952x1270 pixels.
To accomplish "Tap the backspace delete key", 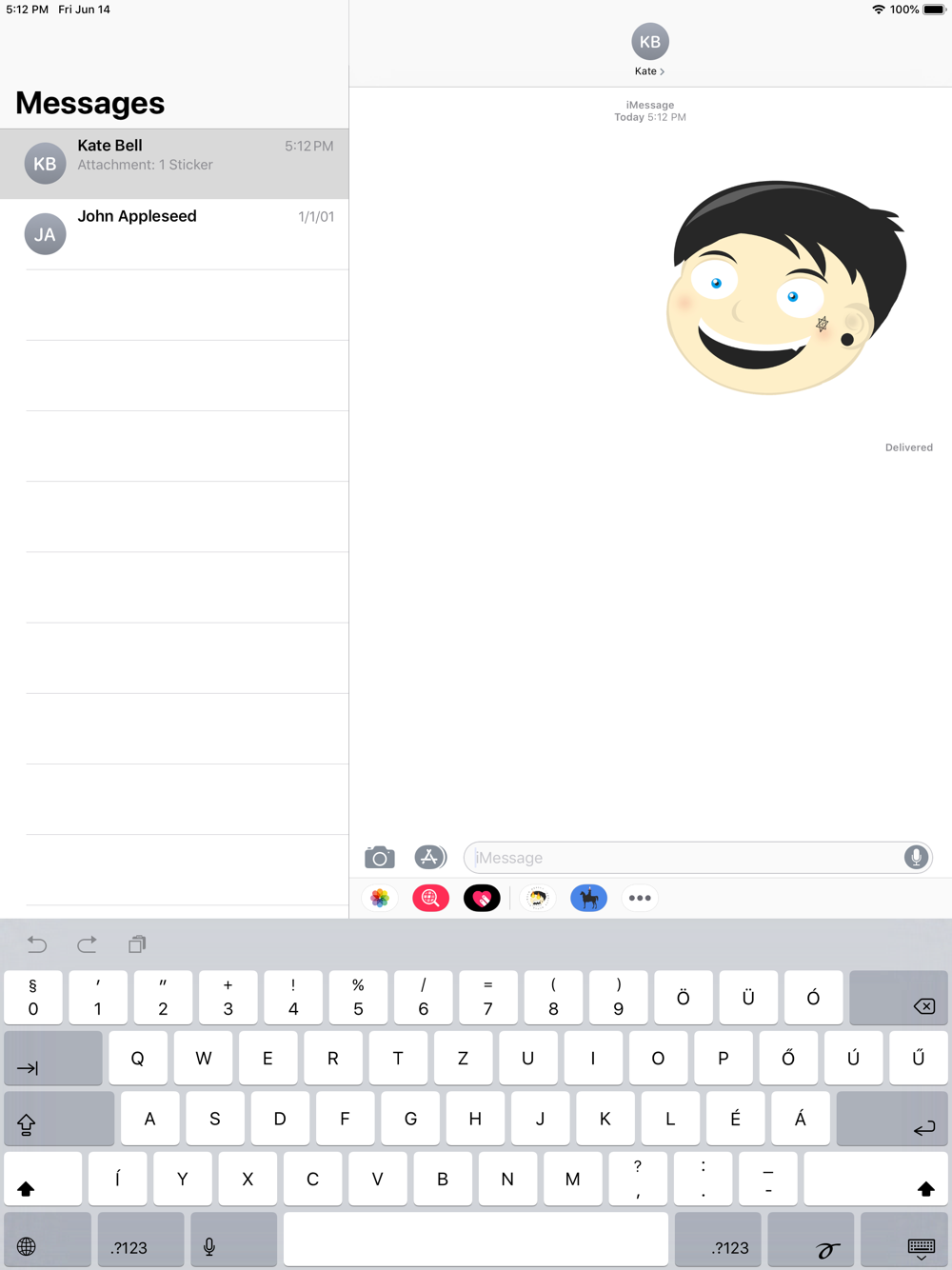I will coord(899,998).
